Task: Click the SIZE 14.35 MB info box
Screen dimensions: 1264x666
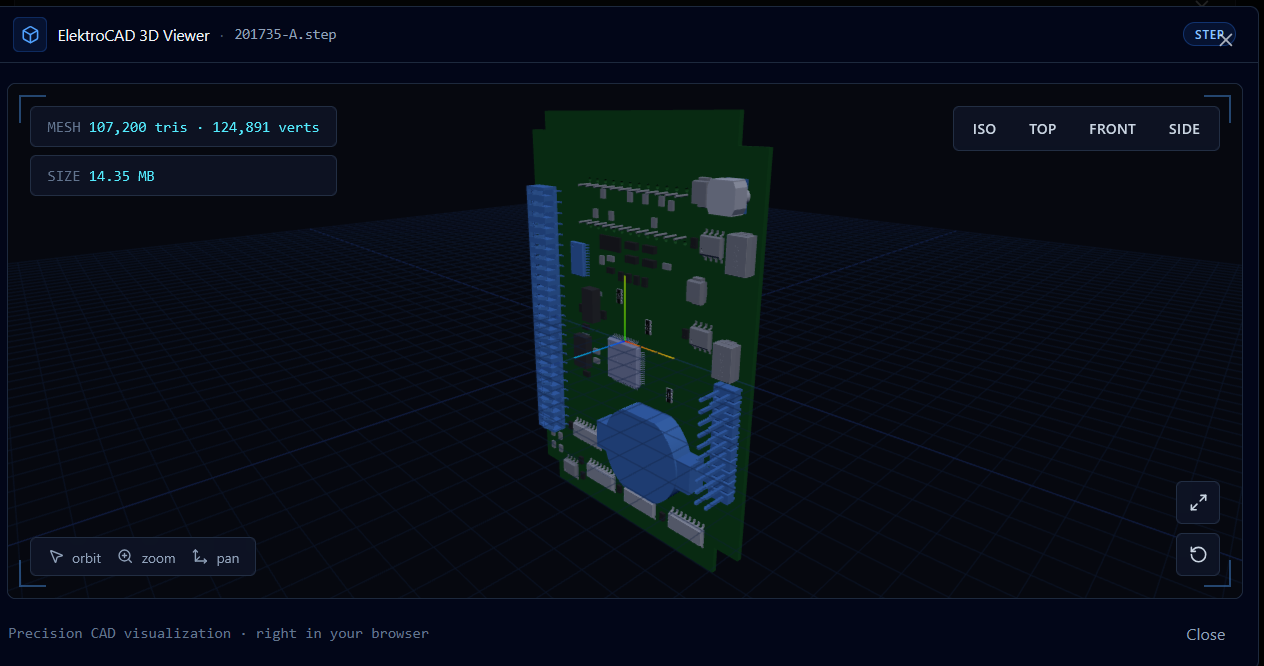Action: [x=183, y=176]
